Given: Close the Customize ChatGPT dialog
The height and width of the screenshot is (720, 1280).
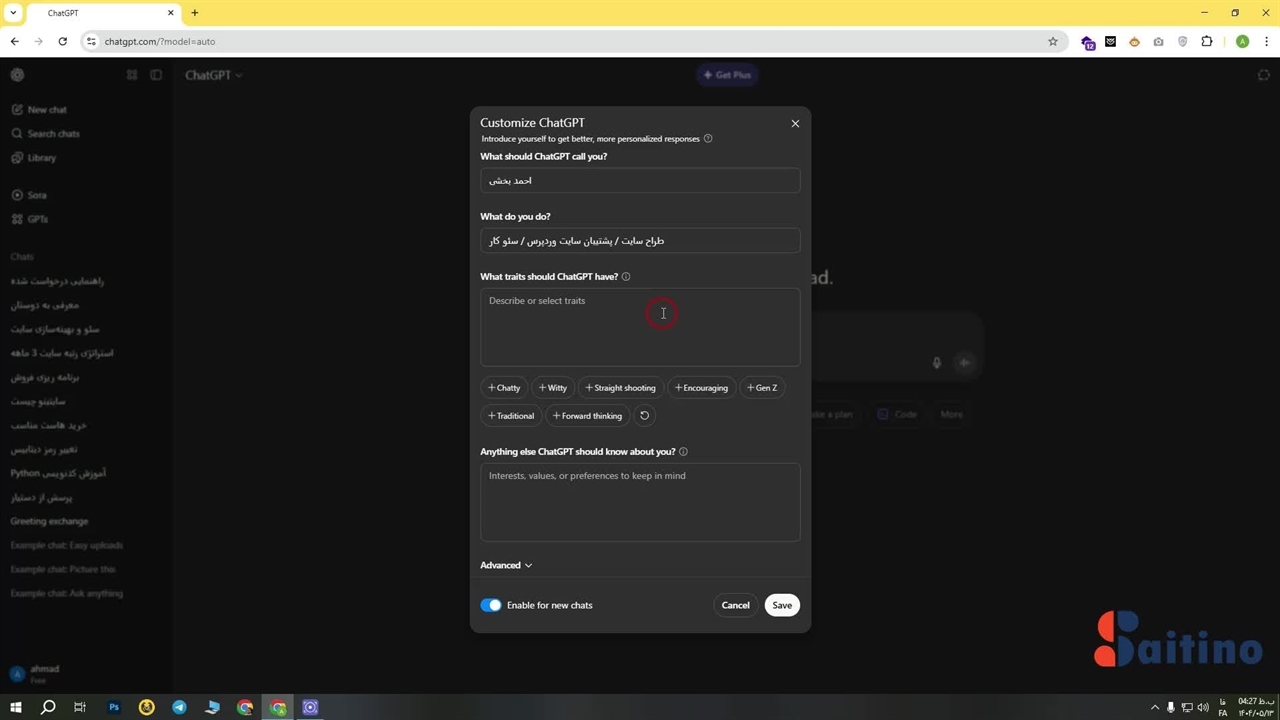Looking at the screenshot, I should [x=795, y=123].
